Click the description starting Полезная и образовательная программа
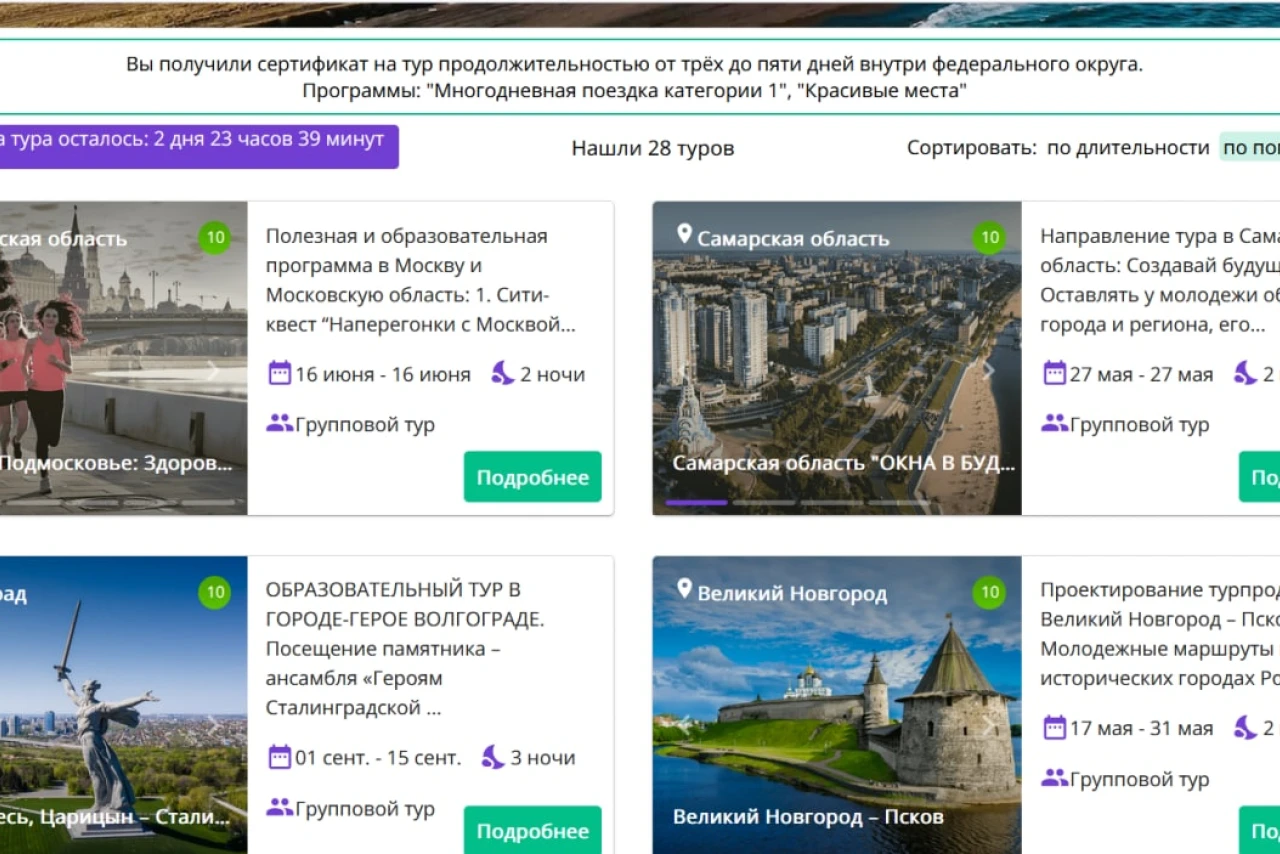Viewport: 1280px width, 854px height. pyautogui.click(x=420, y=280)
